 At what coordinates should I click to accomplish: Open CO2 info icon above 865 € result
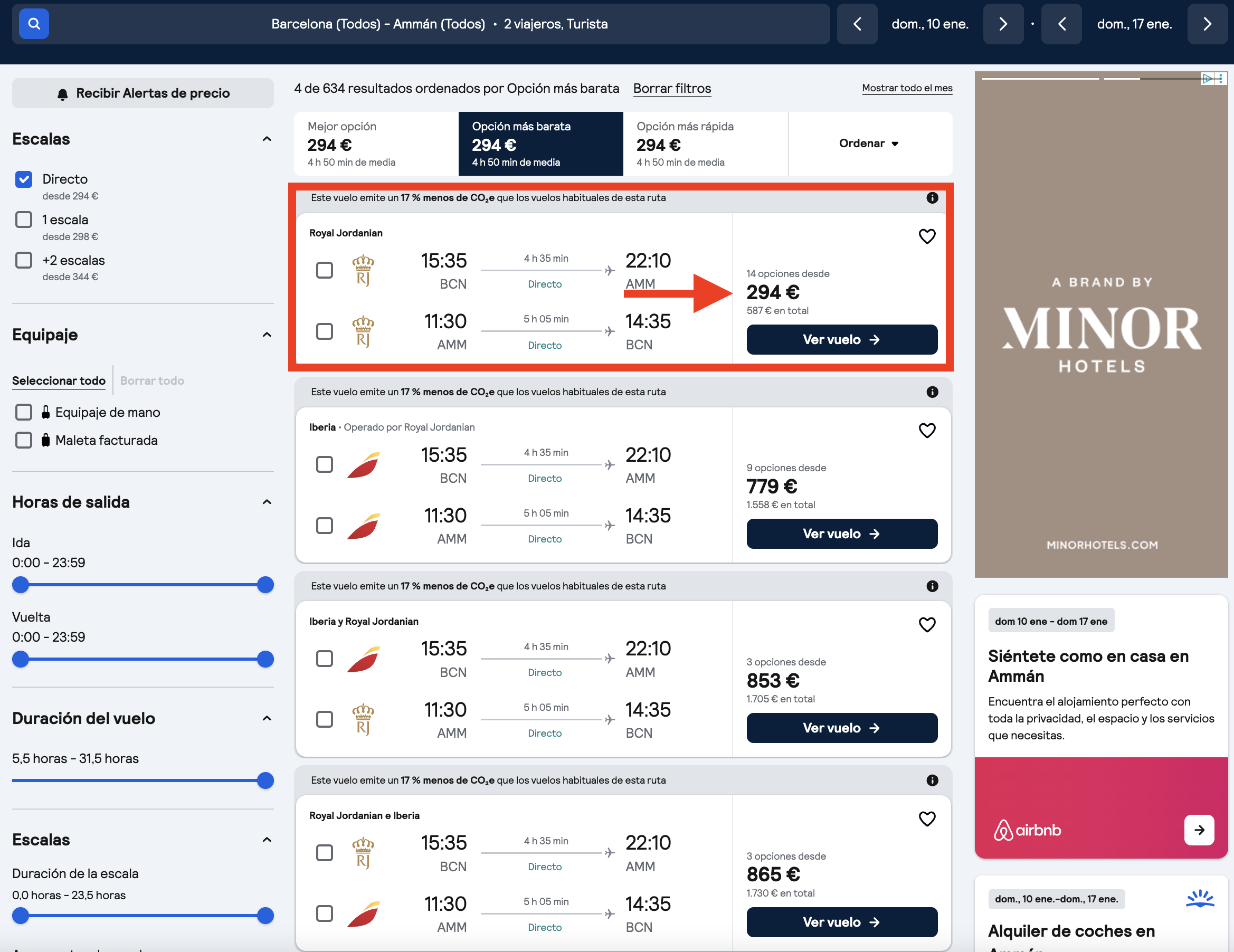pyautogui.click(x=932, y=780)
